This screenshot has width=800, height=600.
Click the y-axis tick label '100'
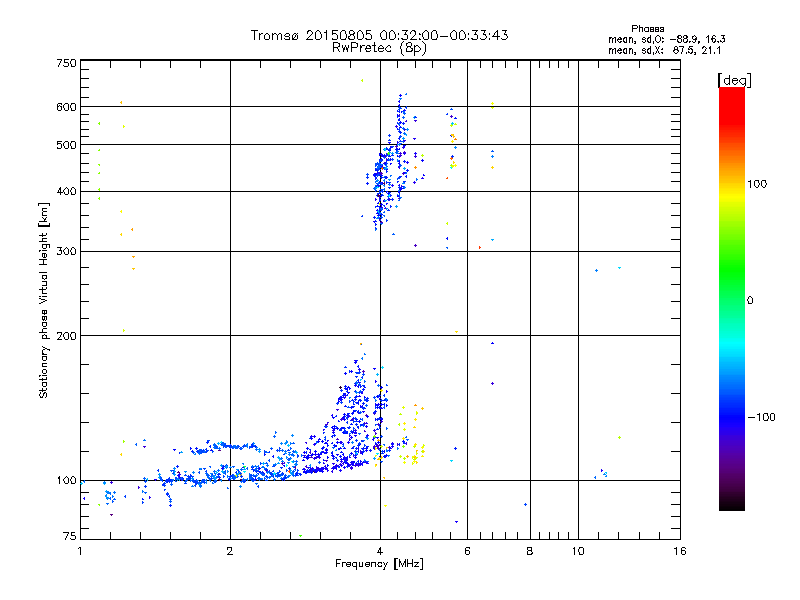pyautogui.click(x=66, y=481)
